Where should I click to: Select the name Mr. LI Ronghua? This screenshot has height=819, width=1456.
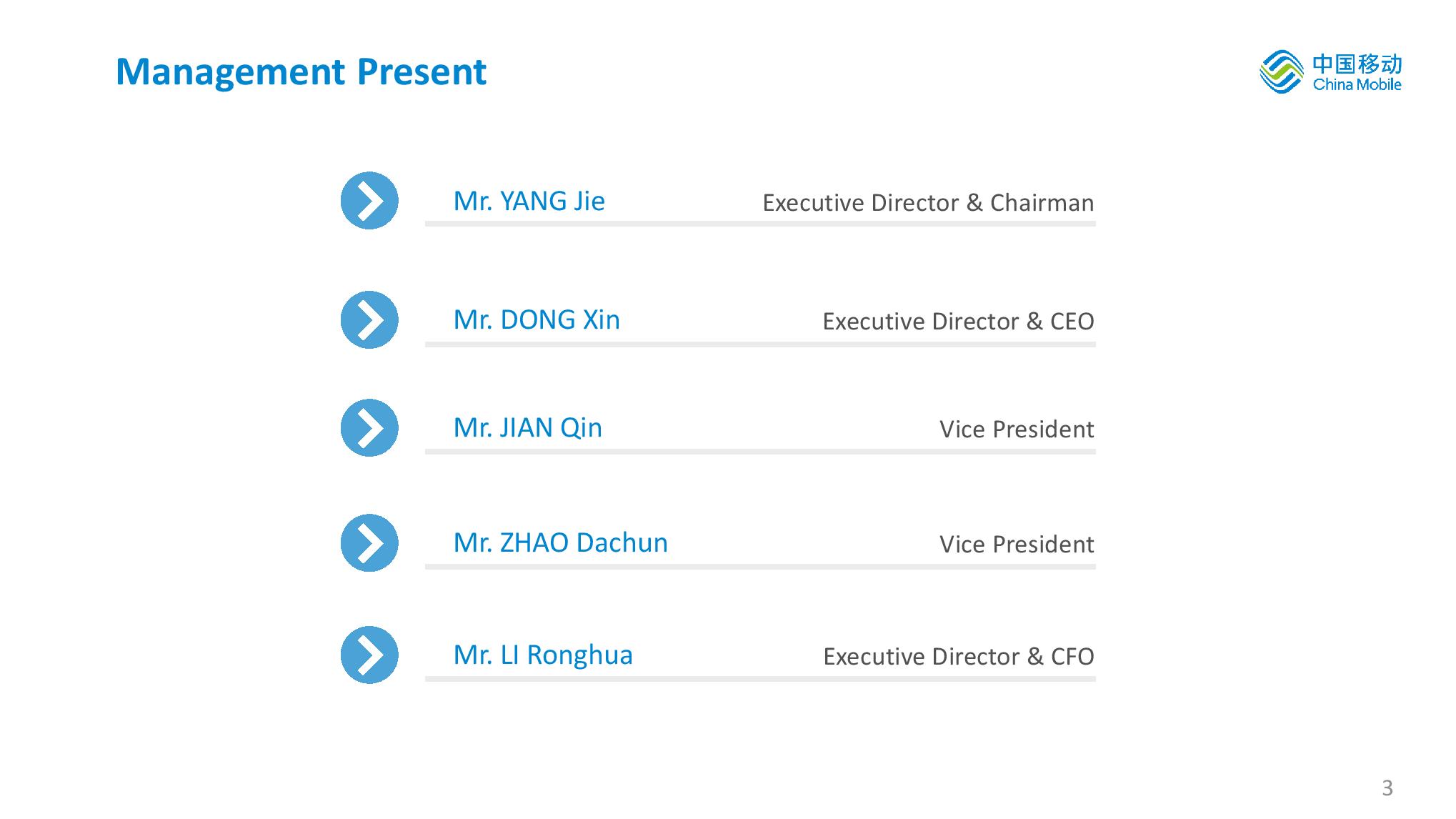[543, 655]
